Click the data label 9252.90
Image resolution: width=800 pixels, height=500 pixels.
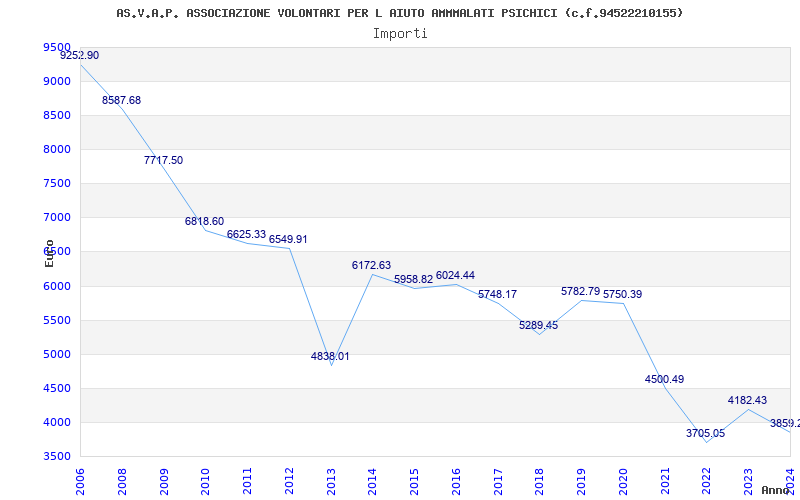[80, 55]
